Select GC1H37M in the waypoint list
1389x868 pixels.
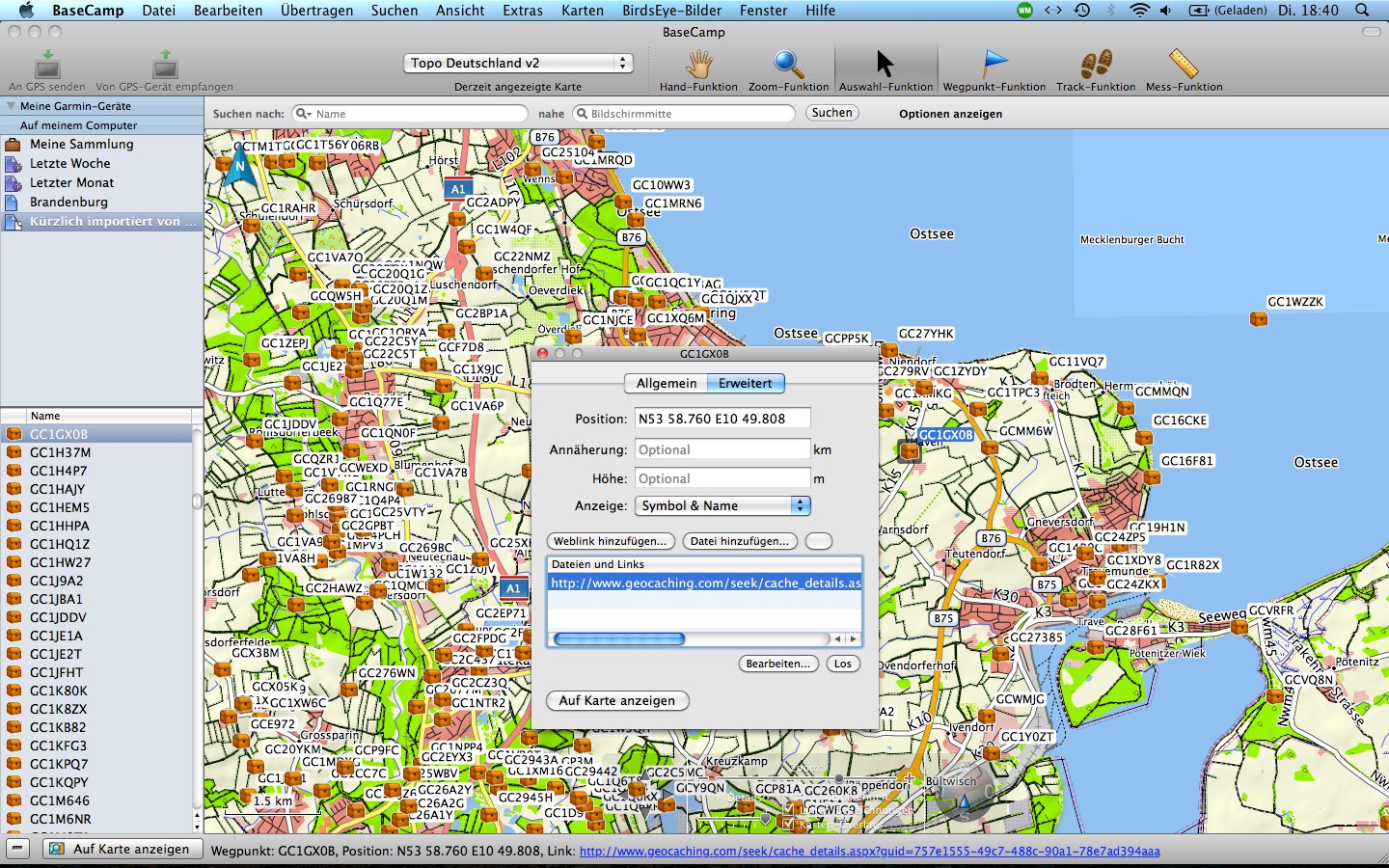click(96, 452)
